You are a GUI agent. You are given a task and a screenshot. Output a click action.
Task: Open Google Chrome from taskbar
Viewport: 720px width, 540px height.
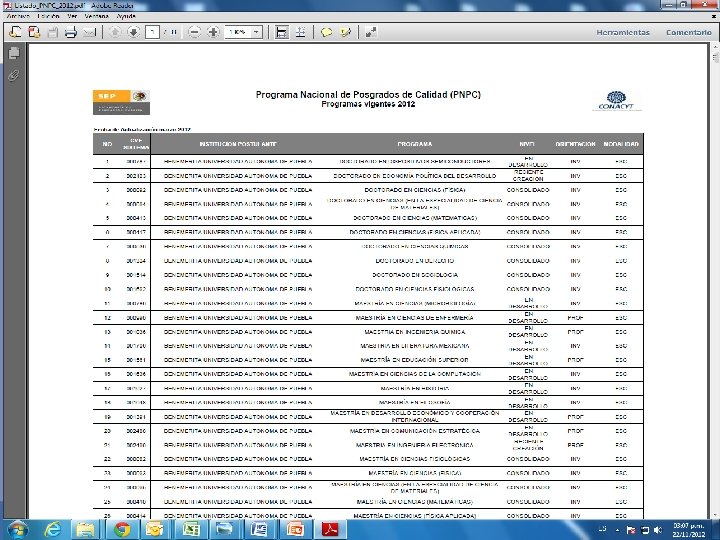point(122,530)
